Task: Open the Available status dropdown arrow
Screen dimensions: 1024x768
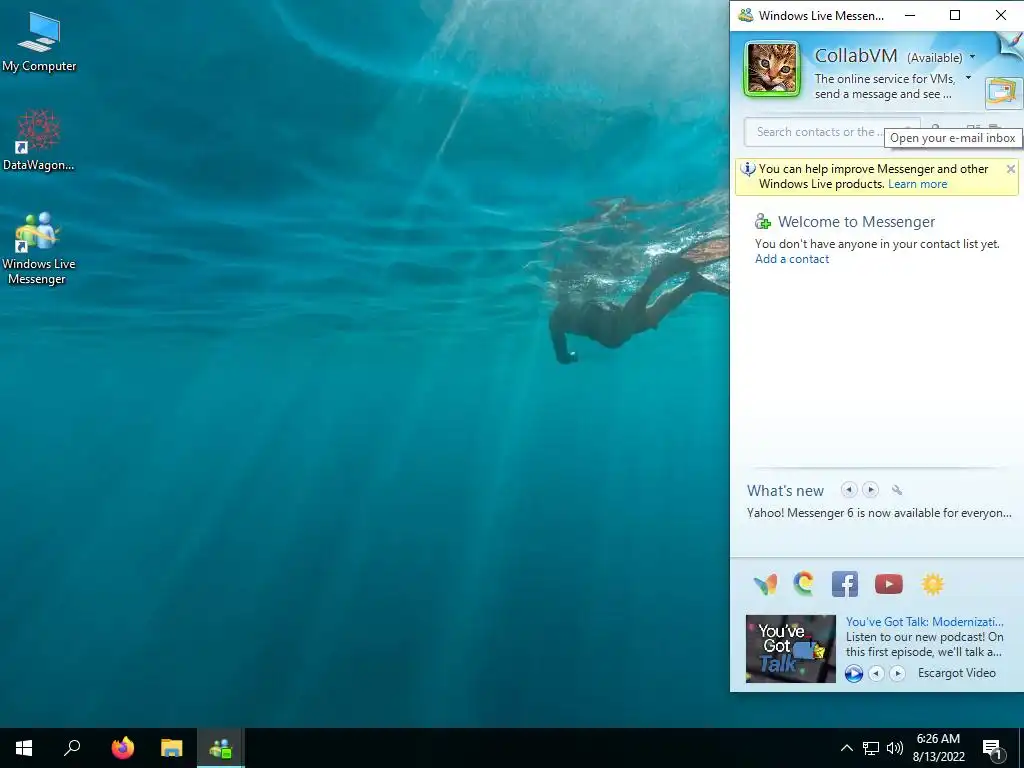Action: (x=972, y=57)
